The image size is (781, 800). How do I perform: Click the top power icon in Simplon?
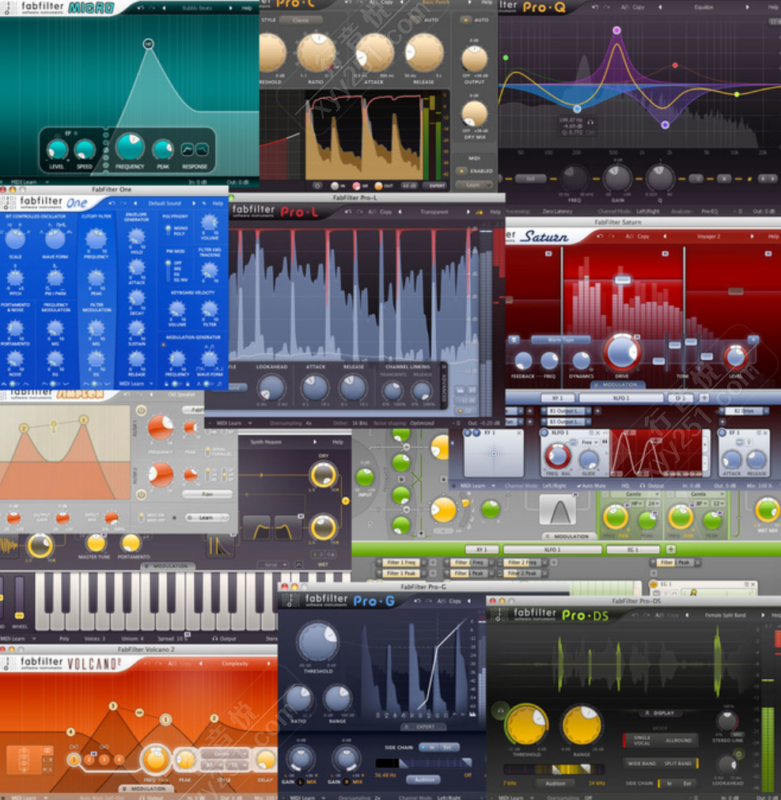point(141,410)
